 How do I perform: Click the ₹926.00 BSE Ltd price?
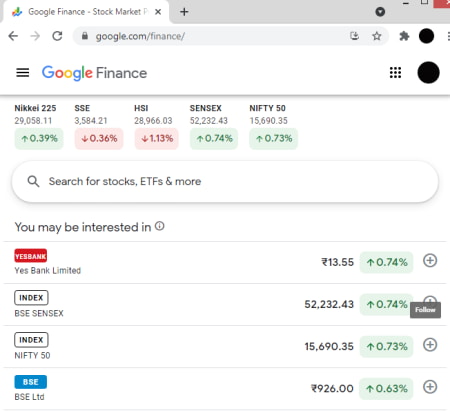332,389
